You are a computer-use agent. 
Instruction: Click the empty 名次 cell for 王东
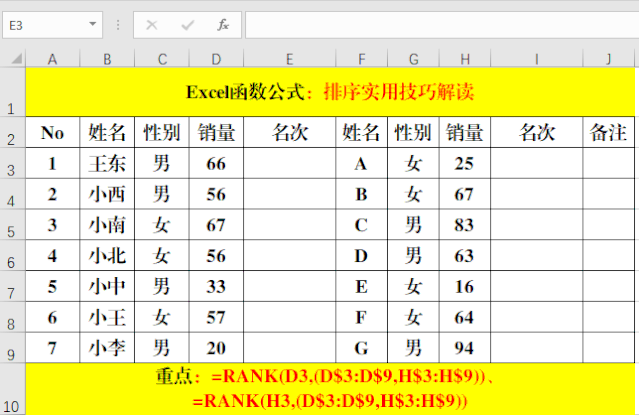click(x=289, y=163)
